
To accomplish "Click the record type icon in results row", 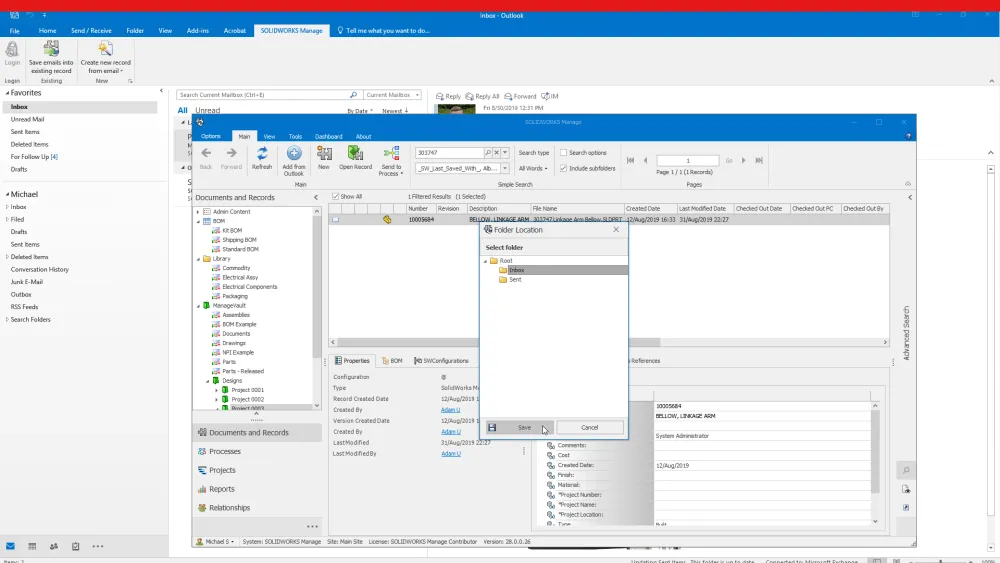I will 387,219.
